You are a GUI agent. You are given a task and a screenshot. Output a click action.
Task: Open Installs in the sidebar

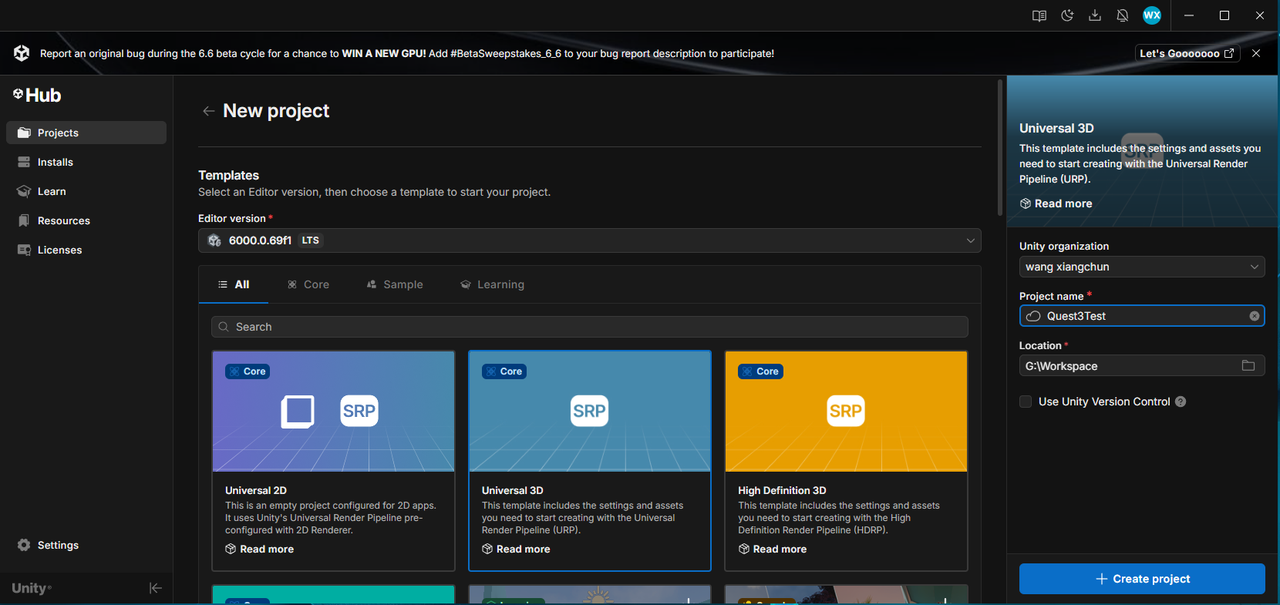point(86,162)
